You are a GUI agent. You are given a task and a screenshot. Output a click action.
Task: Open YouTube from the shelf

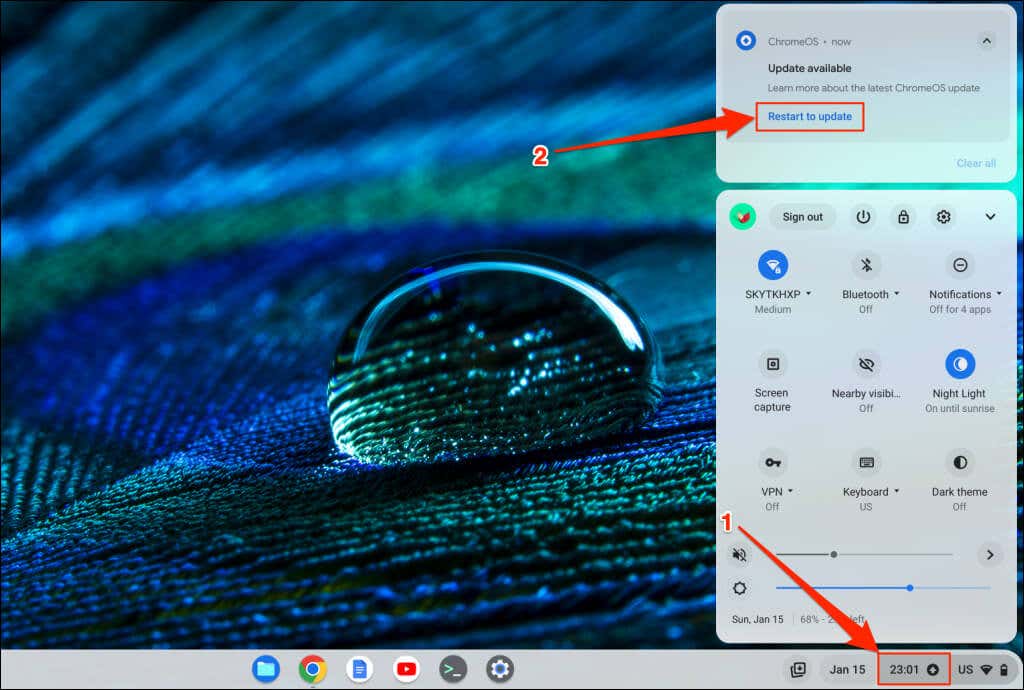coord(406,669)
